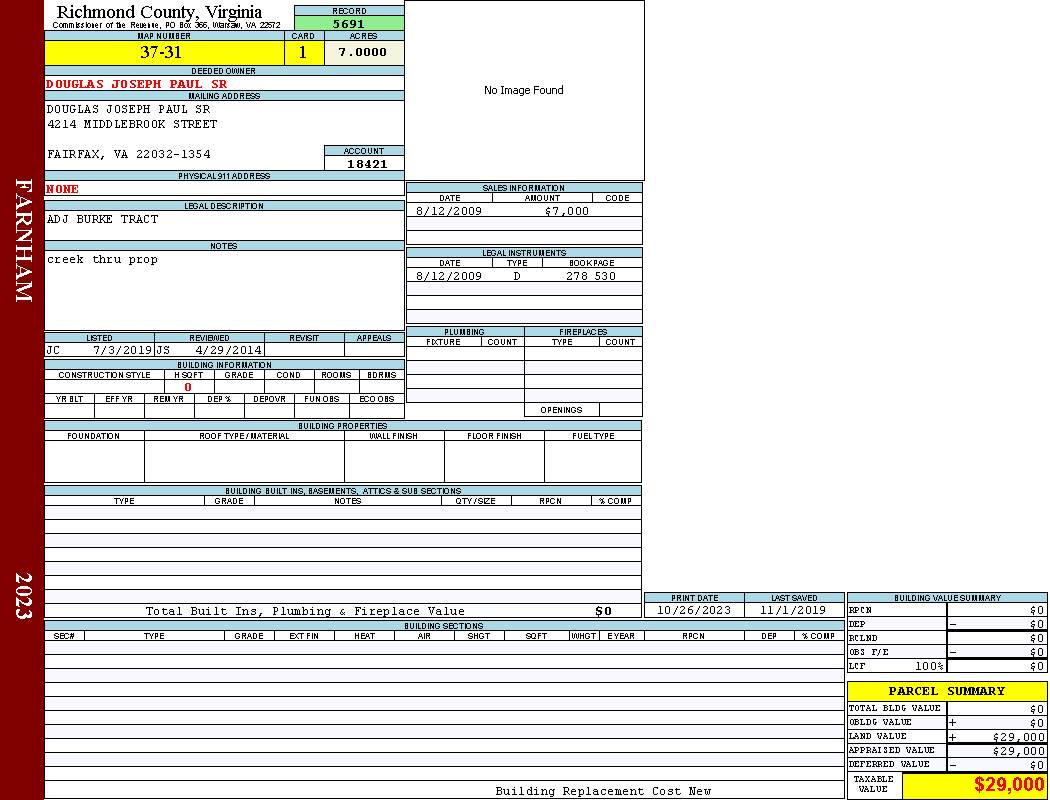Click the account number 18421
The image size is (1050, 800).
[x=366, y=163]
